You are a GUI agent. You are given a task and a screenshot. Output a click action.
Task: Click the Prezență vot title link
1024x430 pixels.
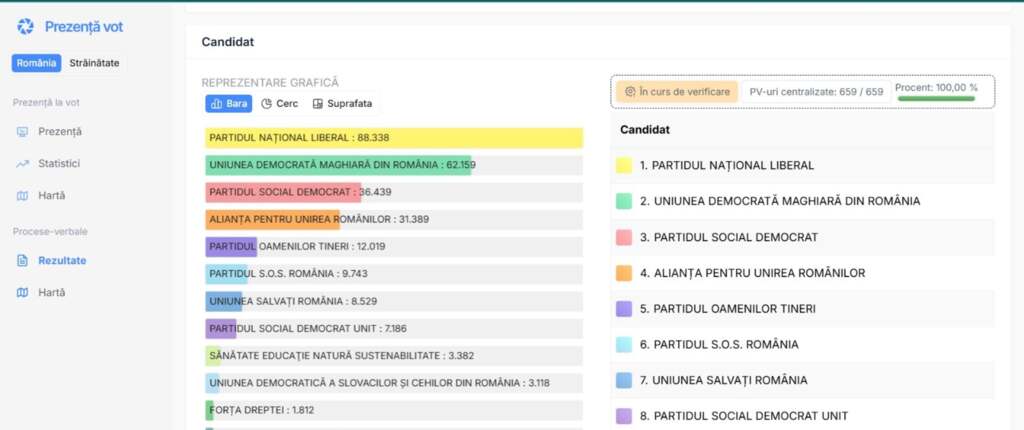click(x=84, y=26)
